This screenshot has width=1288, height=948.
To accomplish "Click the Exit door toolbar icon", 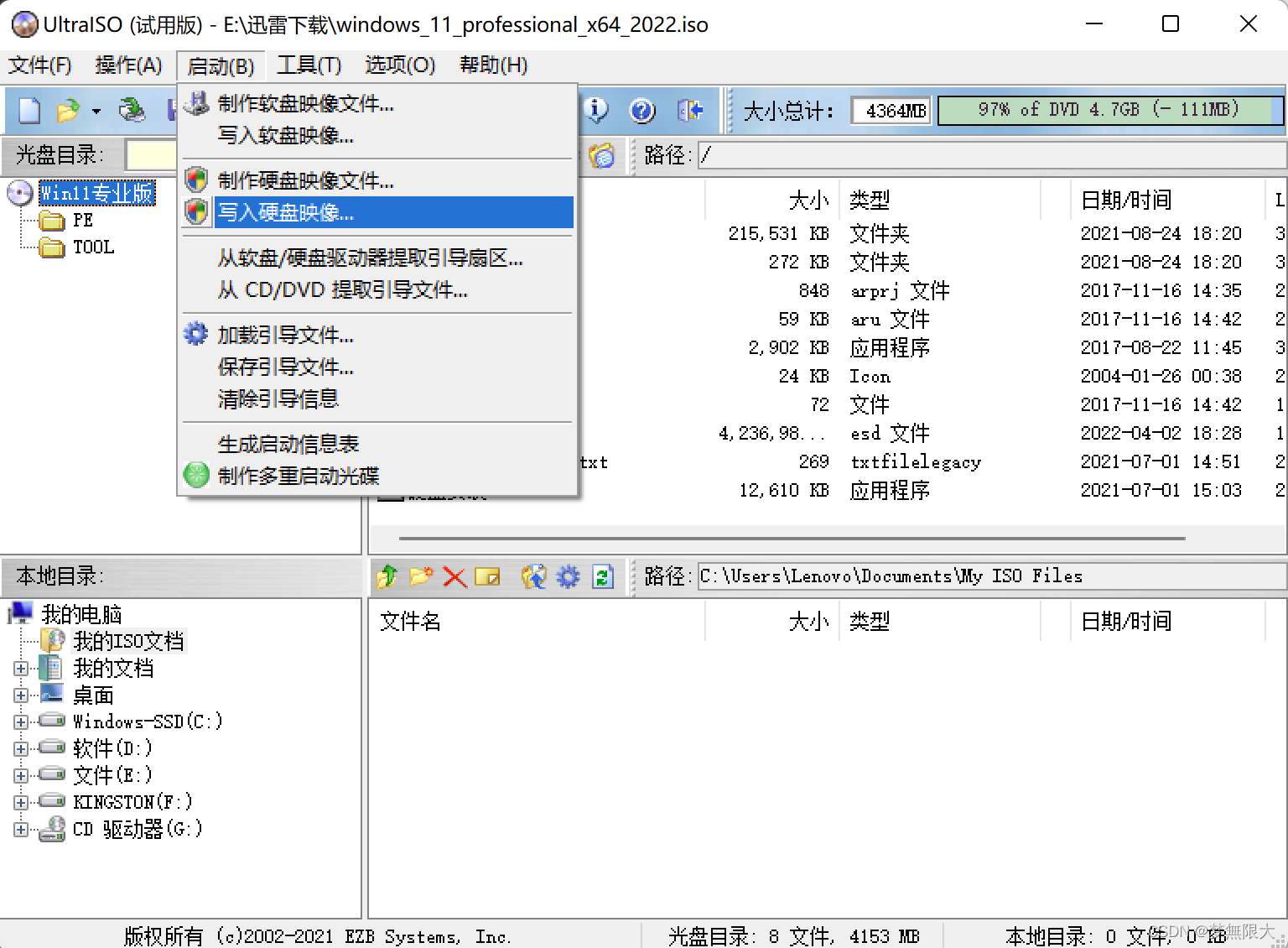I will (x=689, y=110).
